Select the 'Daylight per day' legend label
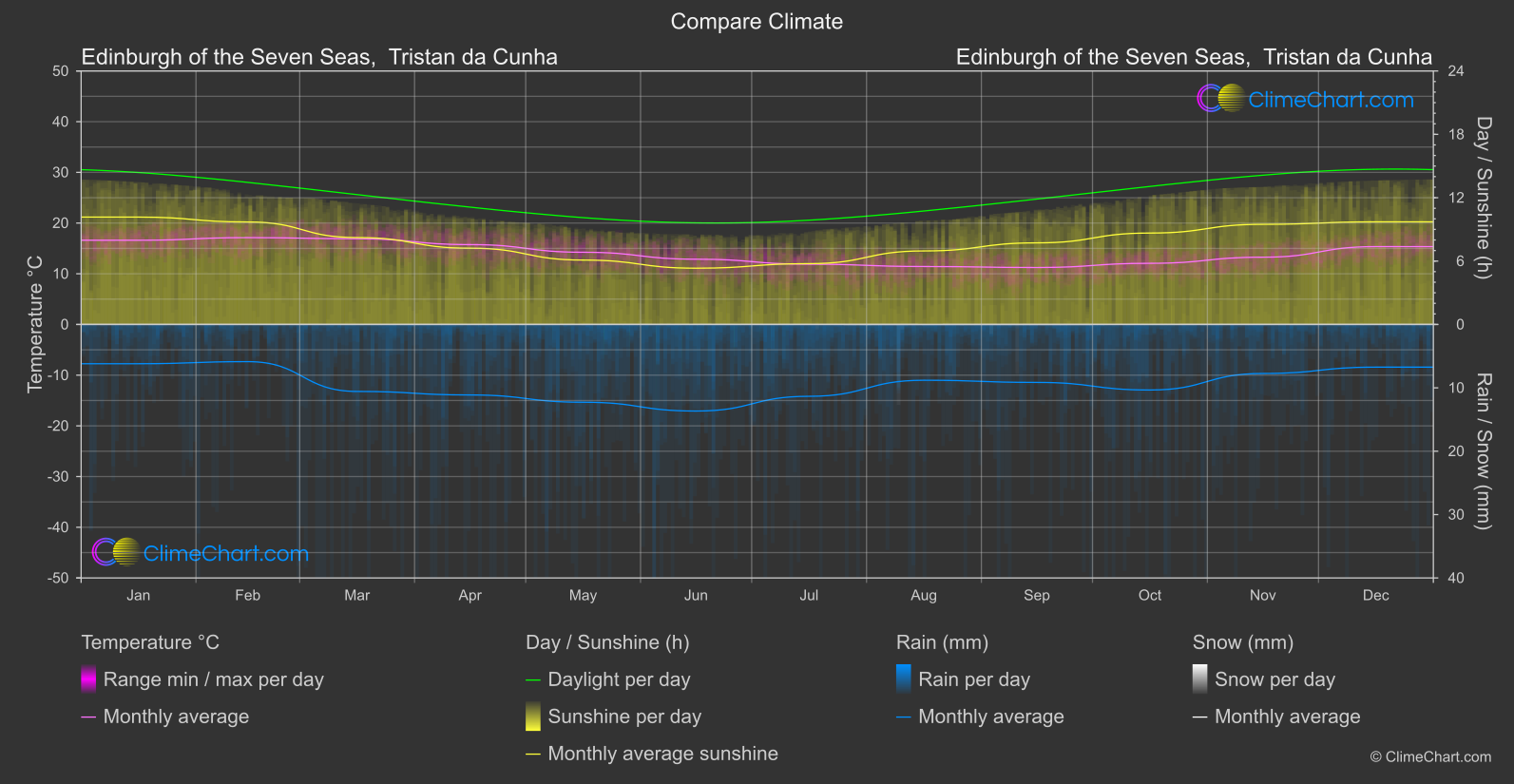 (x=620, y=679)
